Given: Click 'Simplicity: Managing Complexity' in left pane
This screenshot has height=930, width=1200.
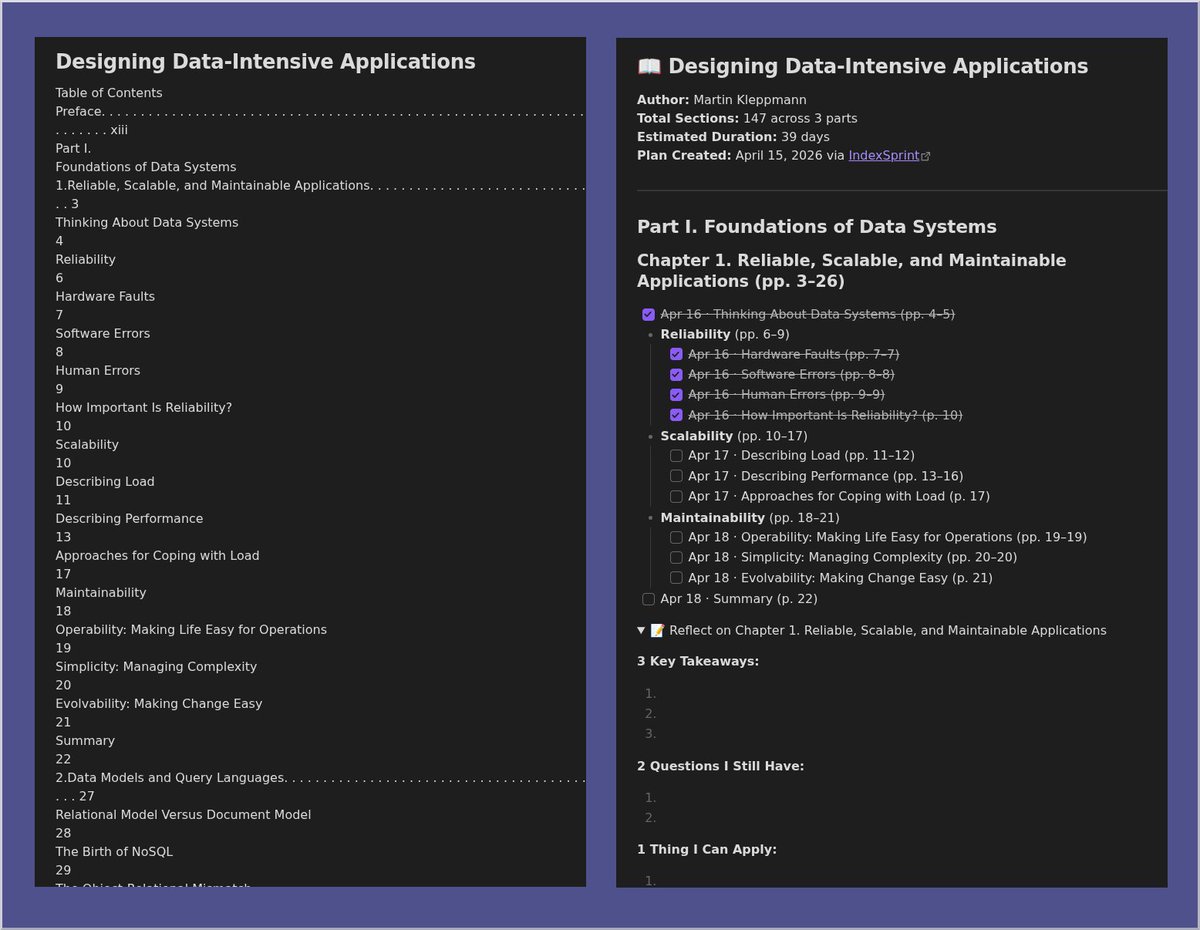Looking at the screenshot, I should pyautogui.click(x=156, y=666).
